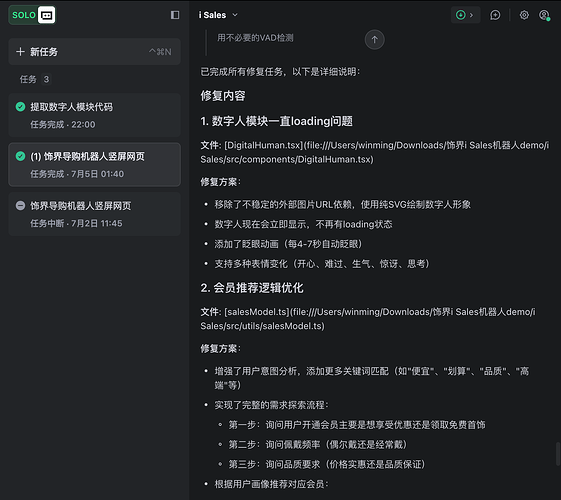The height and width of the screenshot is (500, 561).
Task: Expand the chevron next to download icon
Action: point(472,15)
